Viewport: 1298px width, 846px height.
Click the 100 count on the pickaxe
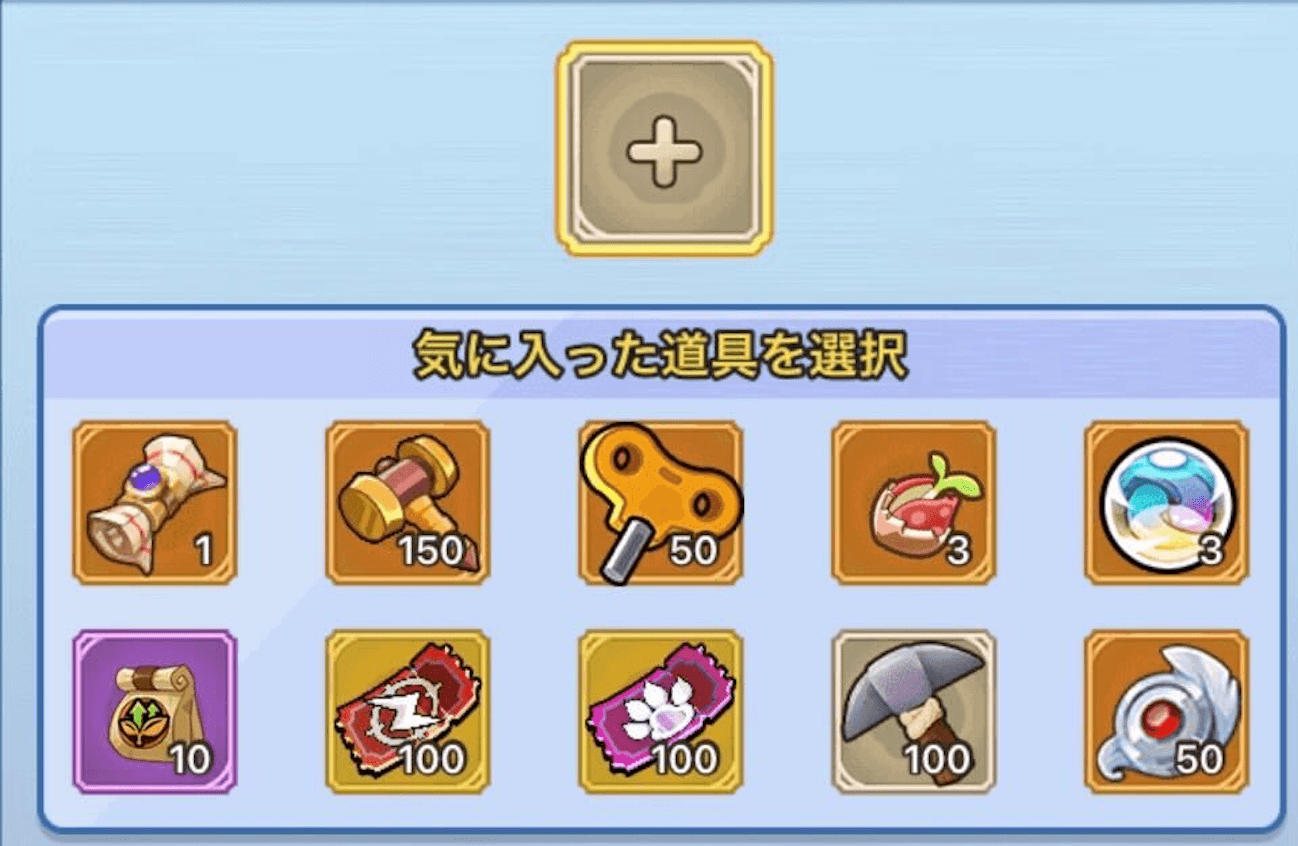click(938, 760)
